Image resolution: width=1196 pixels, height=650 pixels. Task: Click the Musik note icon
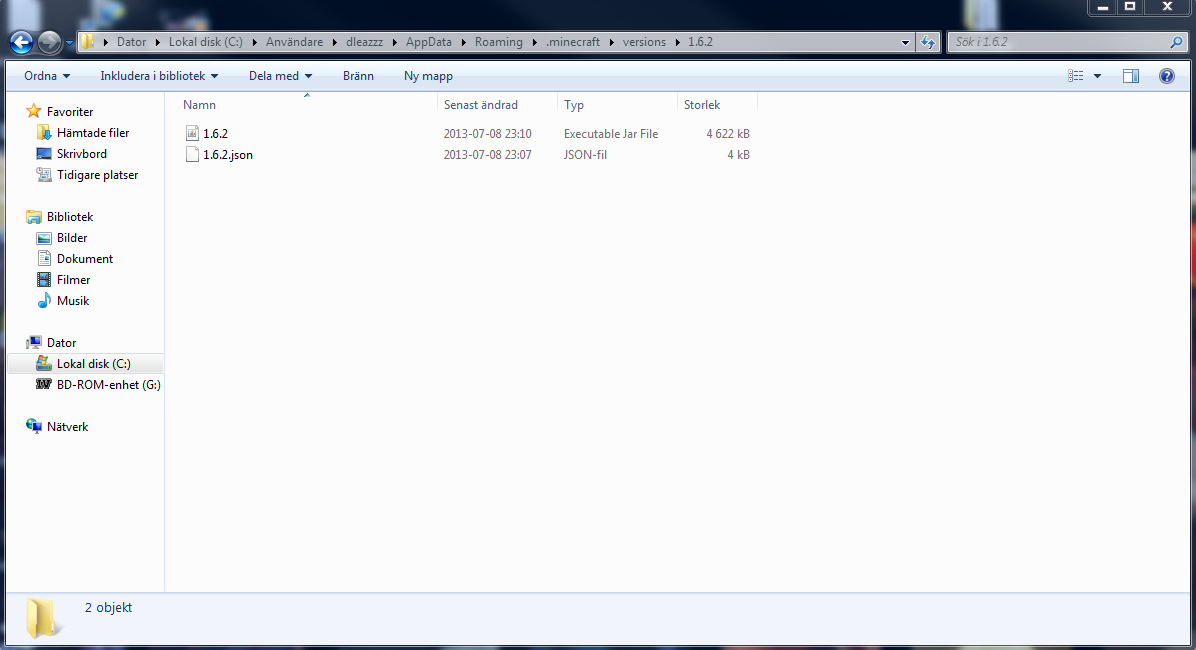[44, 301]
